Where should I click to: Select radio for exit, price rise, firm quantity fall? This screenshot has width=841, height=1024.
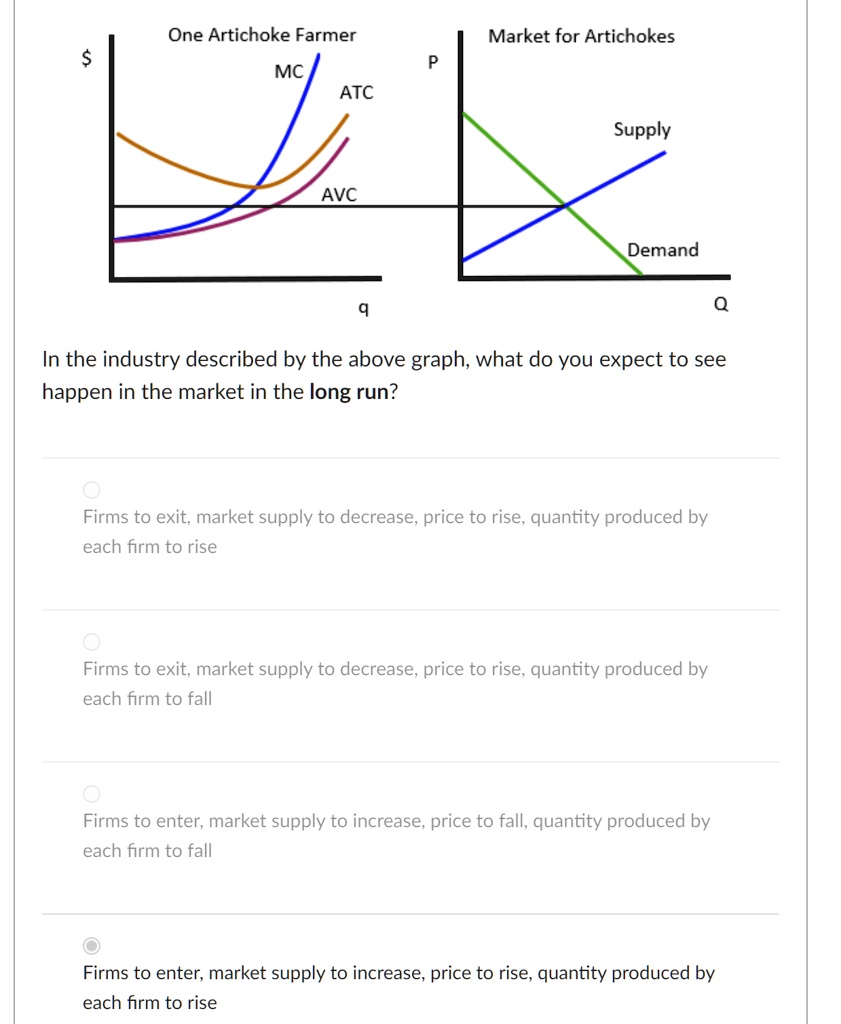click(x=91, y=642)
